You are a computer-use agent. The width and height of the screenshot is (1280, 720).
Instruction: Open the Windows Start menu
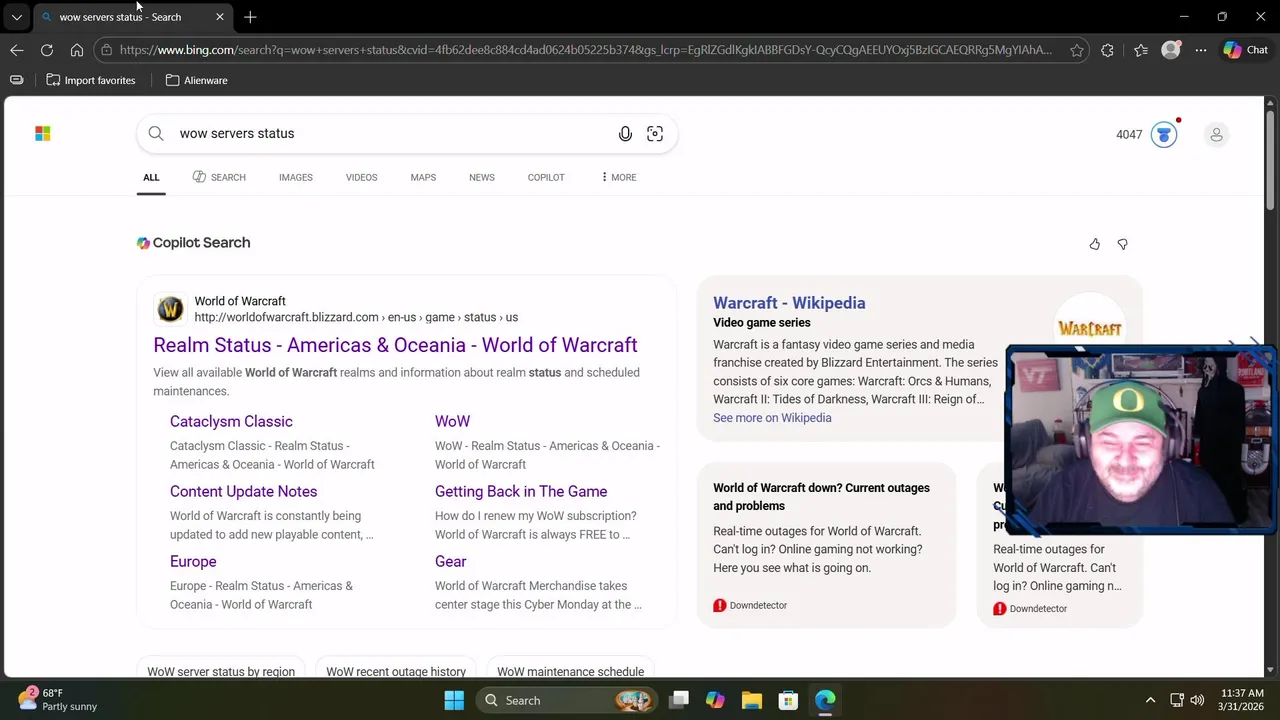click(454, 700)
